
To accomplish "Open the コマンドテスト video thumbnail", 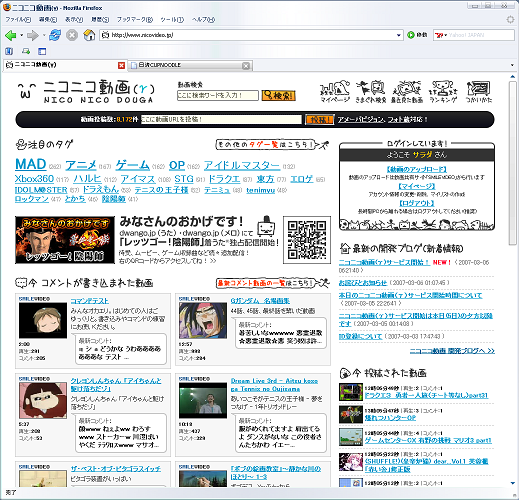I will click(x=43, y=320).
